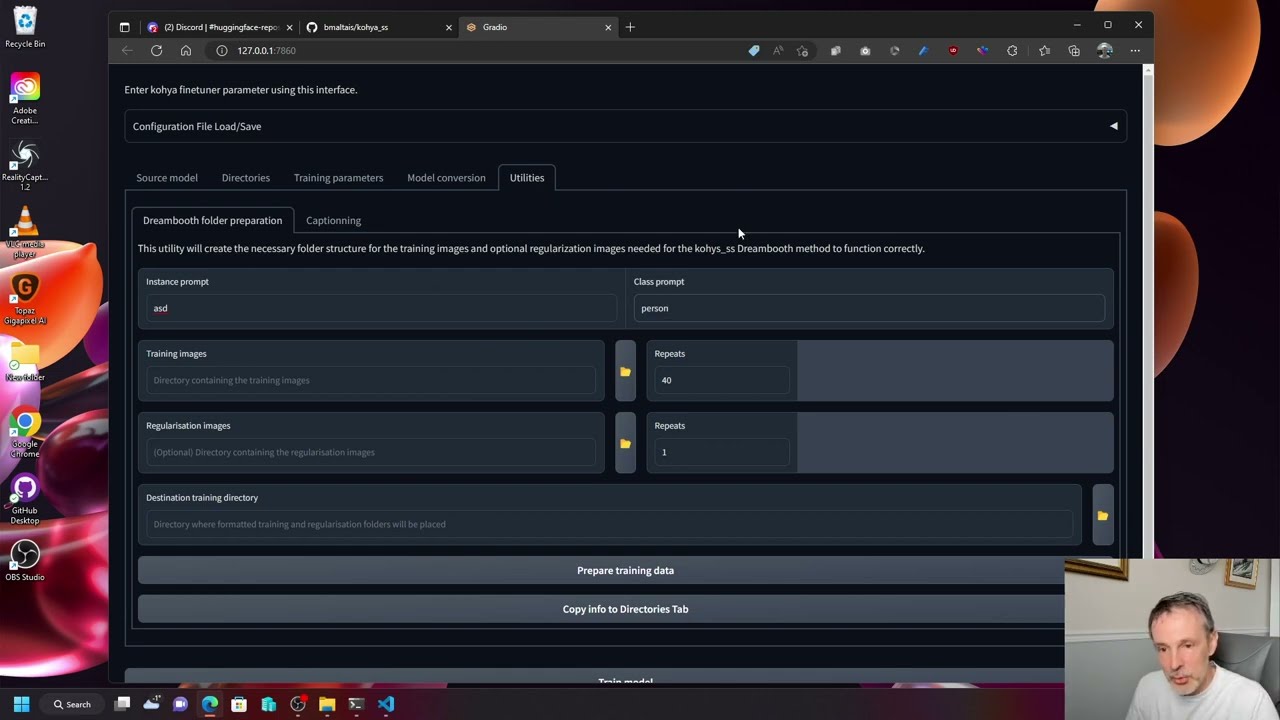Screen dimensions: 1280x720
Task: Focus the Instance prompt field
Action: pyautogui.click(x=381, y=308)
